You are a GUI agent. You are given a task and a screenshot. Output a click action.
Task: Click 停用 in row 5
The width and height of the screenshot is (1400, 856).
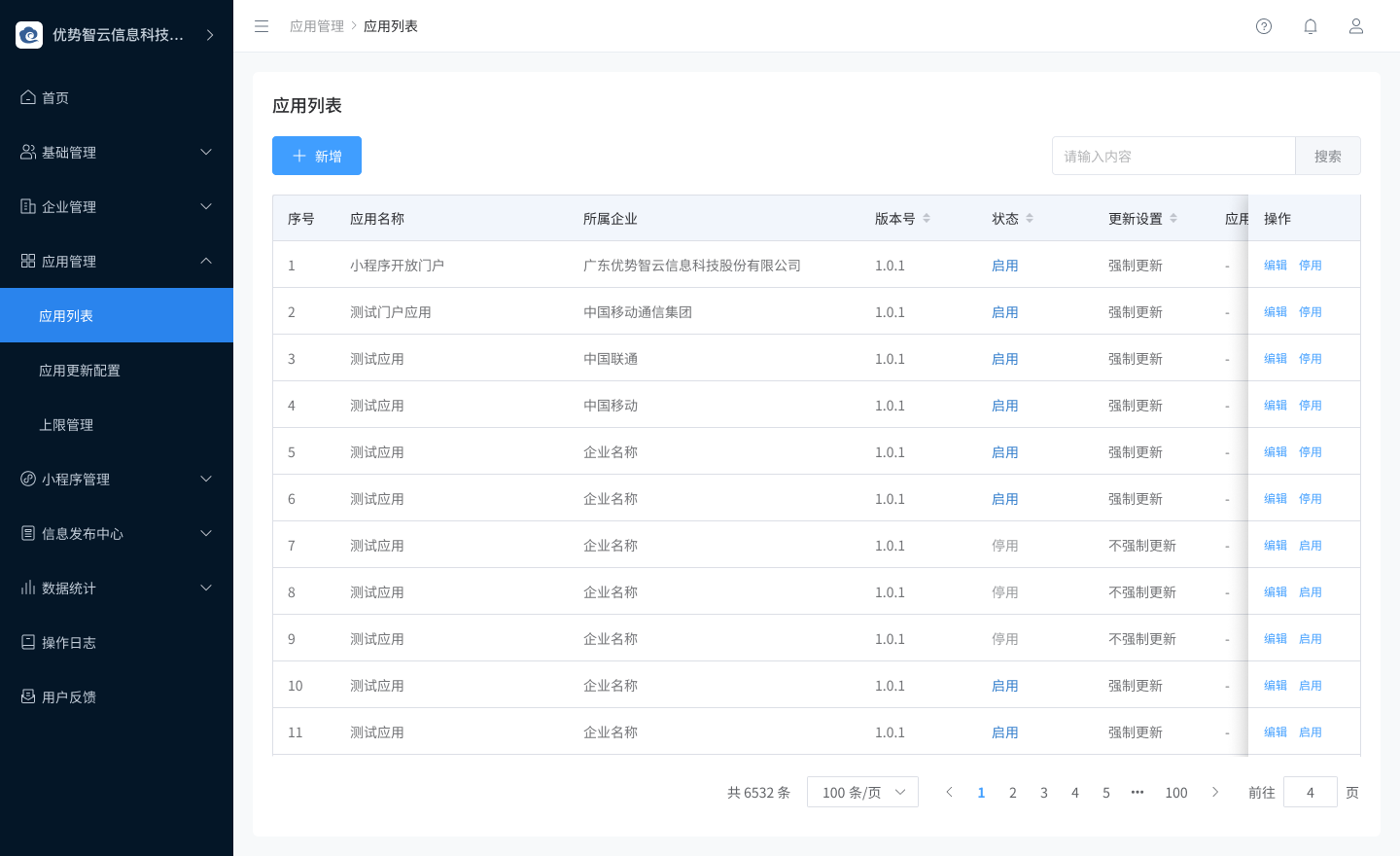[1311, 451]
